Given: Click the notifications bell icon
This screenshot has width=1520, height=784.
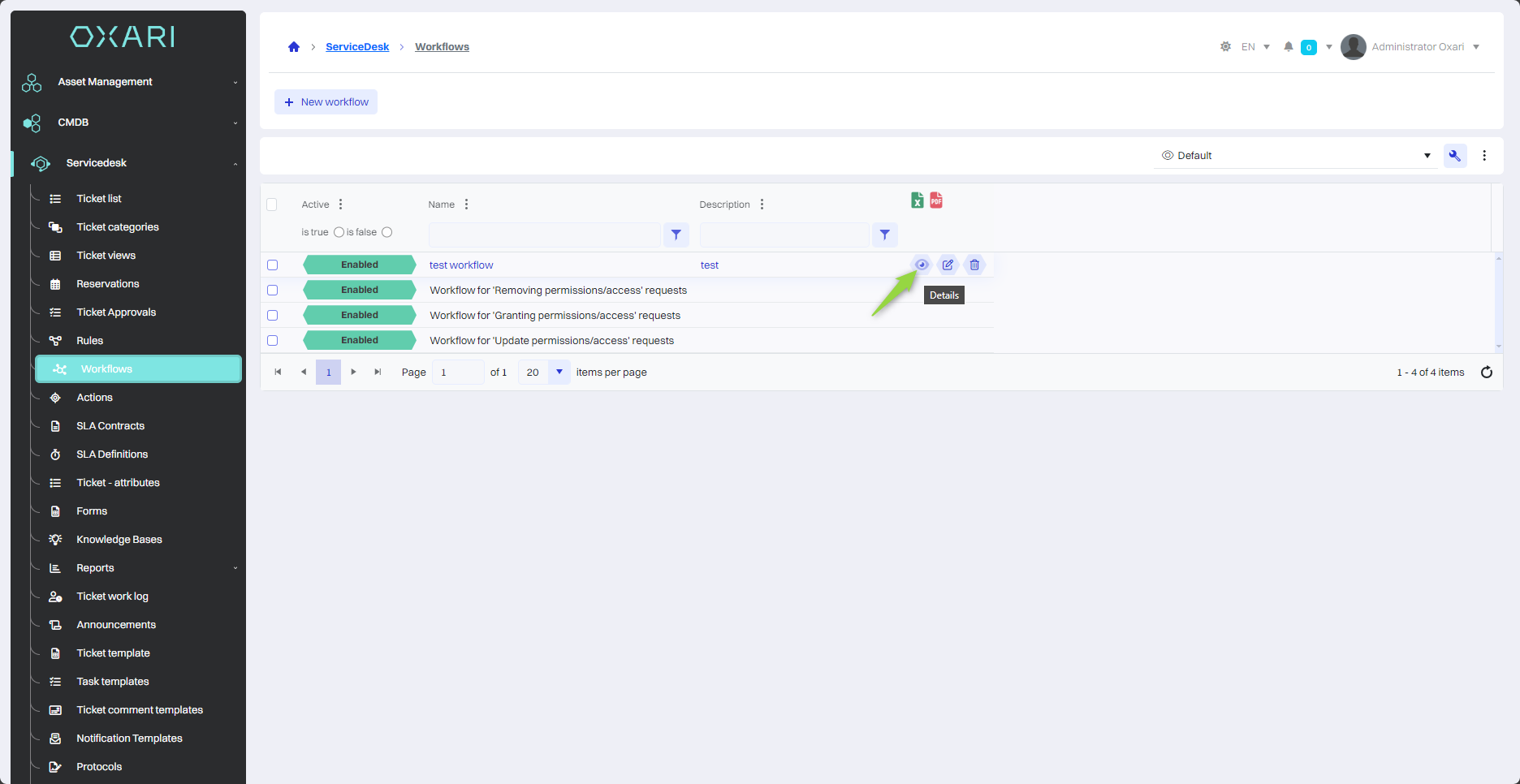Looking at the screenshot, I should 1288,47.
